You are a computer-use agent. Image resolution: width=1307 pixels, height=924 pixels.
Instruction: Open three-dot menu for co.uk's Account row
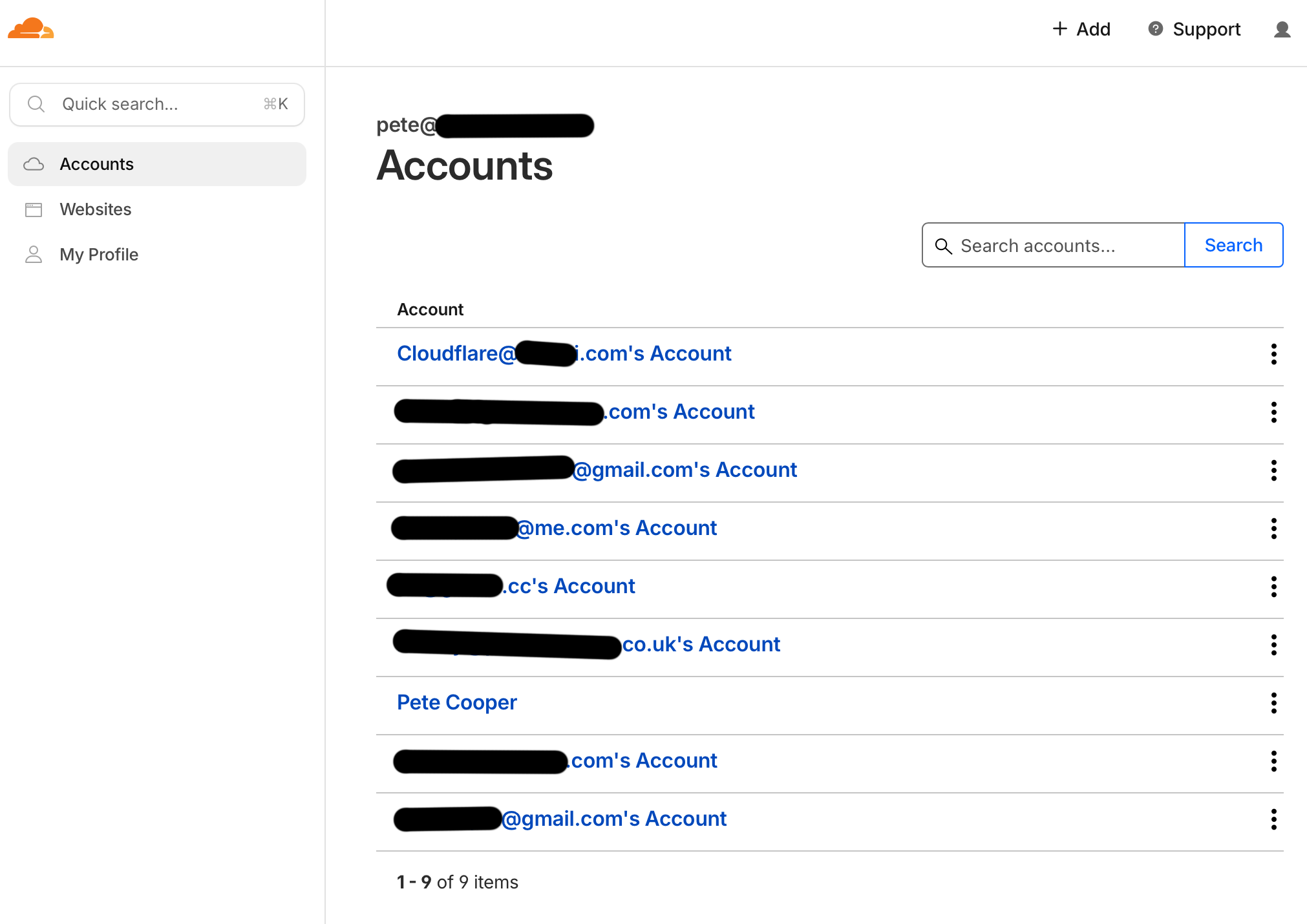coord(1273,644)
